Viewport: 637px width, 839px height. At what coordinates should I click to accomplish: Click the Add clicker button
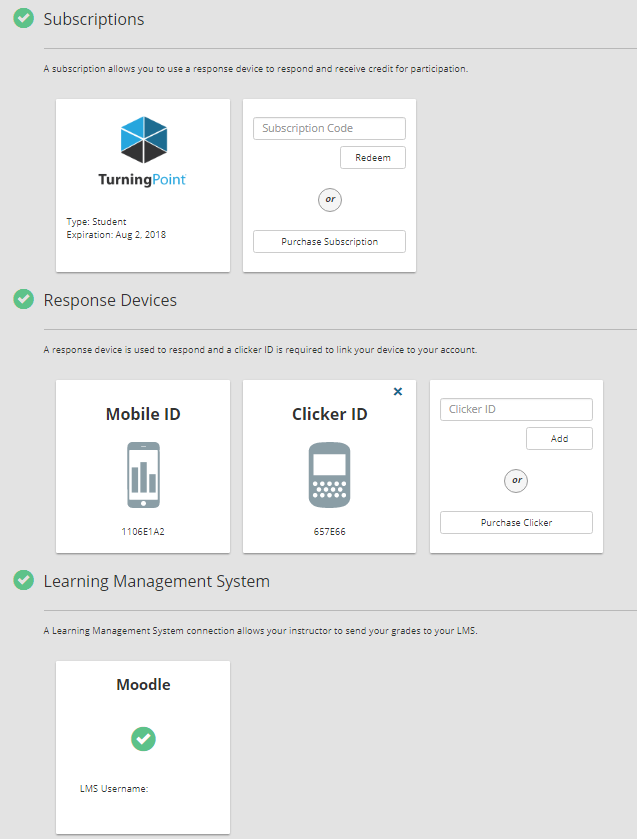[559, 438]
